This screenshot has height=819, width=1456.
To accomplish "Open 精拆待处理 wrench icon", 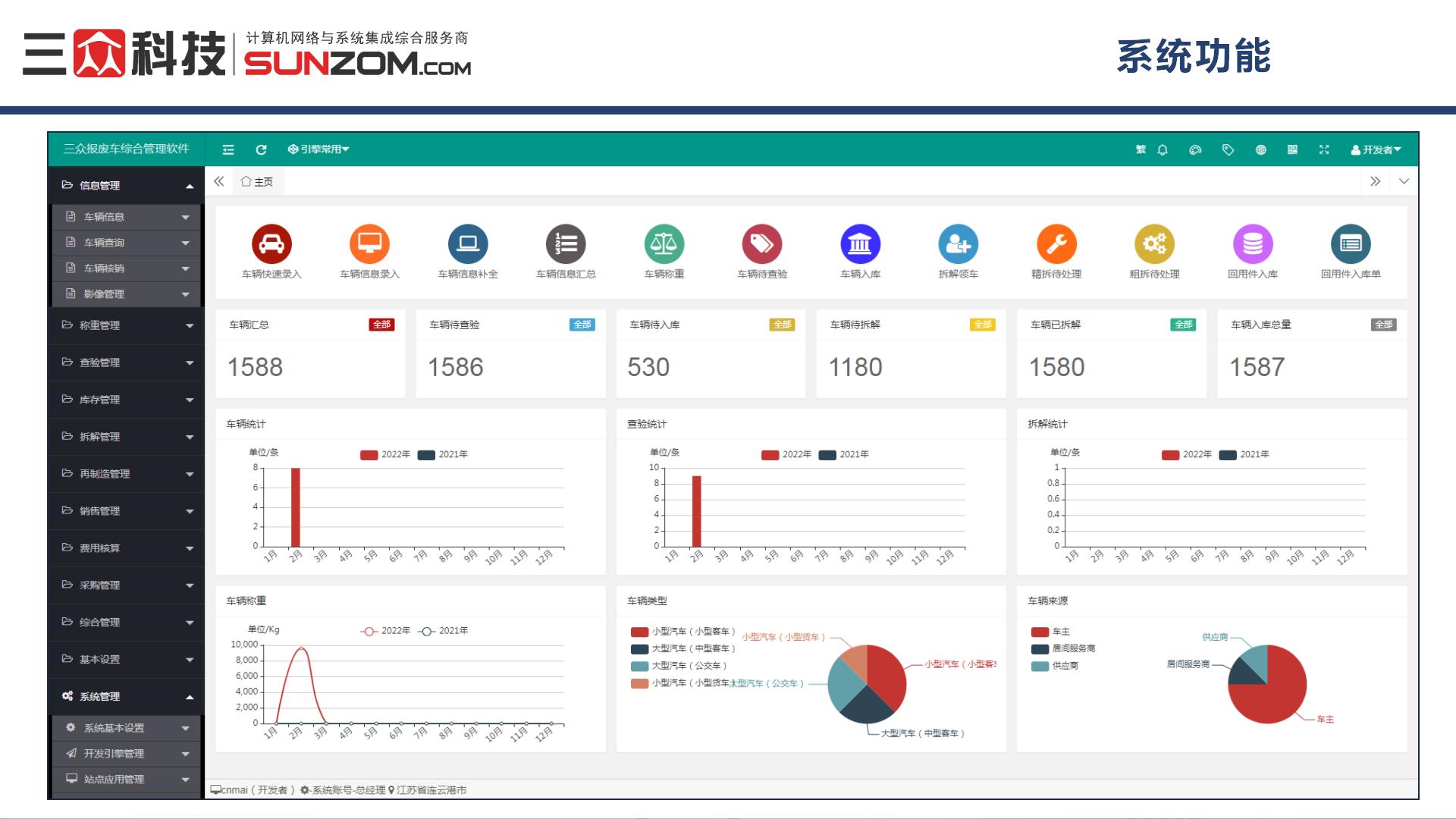I will [x=1056, y=243].
